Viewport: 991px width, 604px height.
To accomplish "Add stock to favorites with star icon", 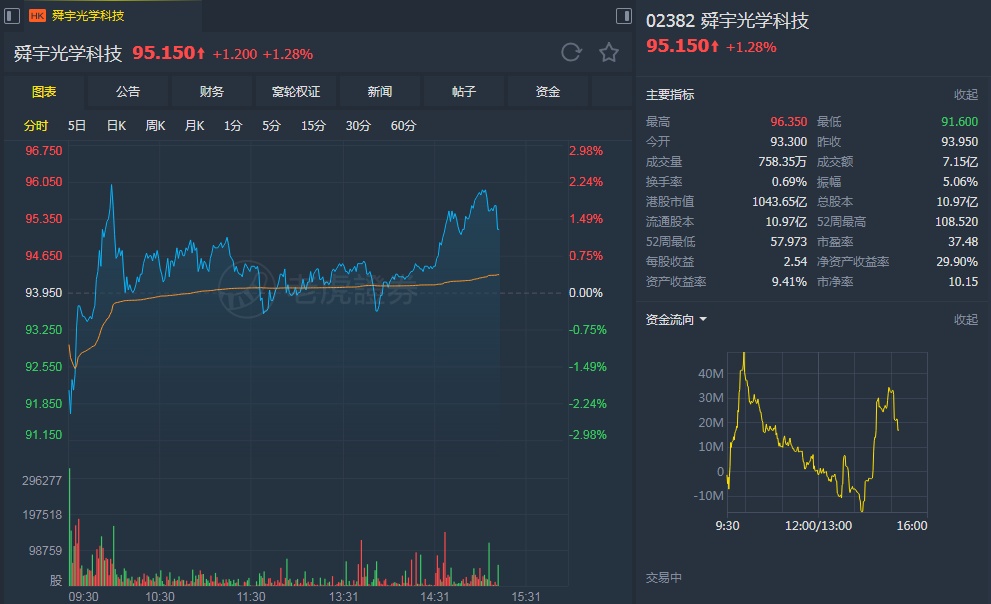I will (609, 53).
